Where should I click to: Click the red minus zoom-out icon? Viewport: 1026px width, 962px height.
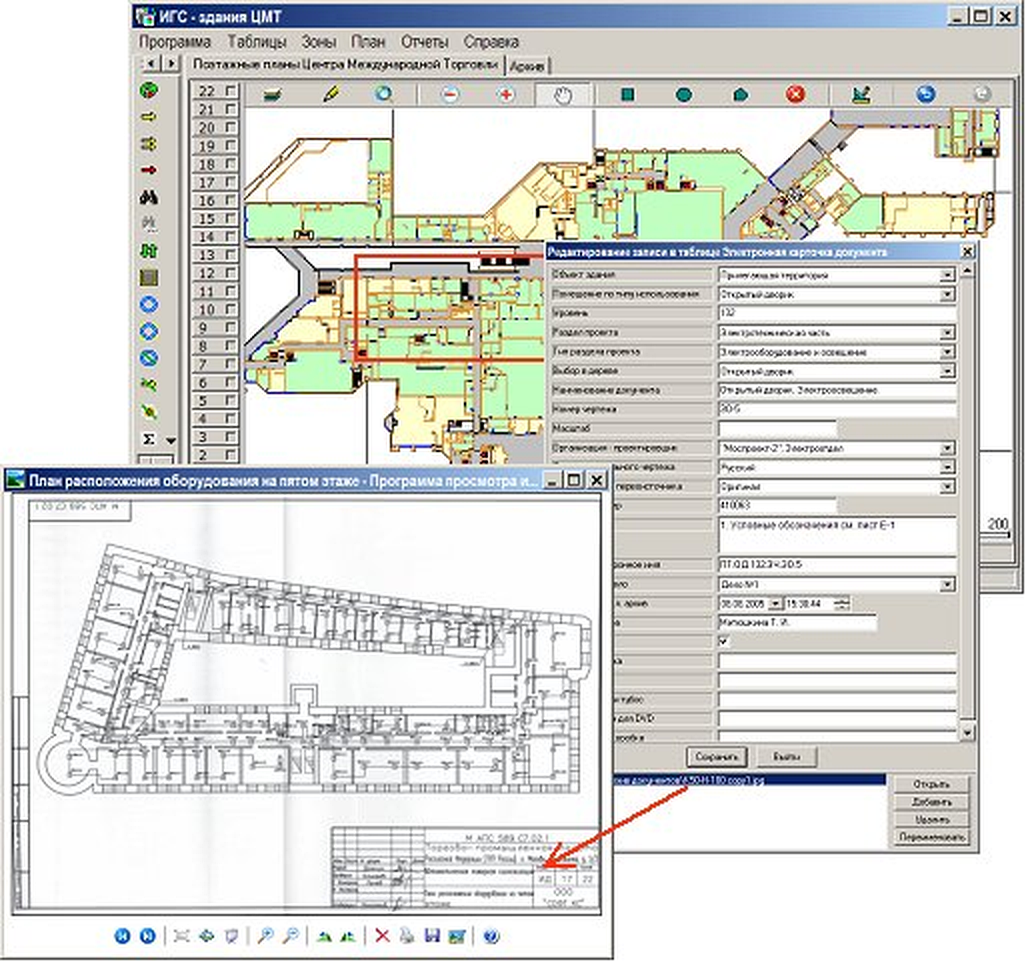click(450, 95)
